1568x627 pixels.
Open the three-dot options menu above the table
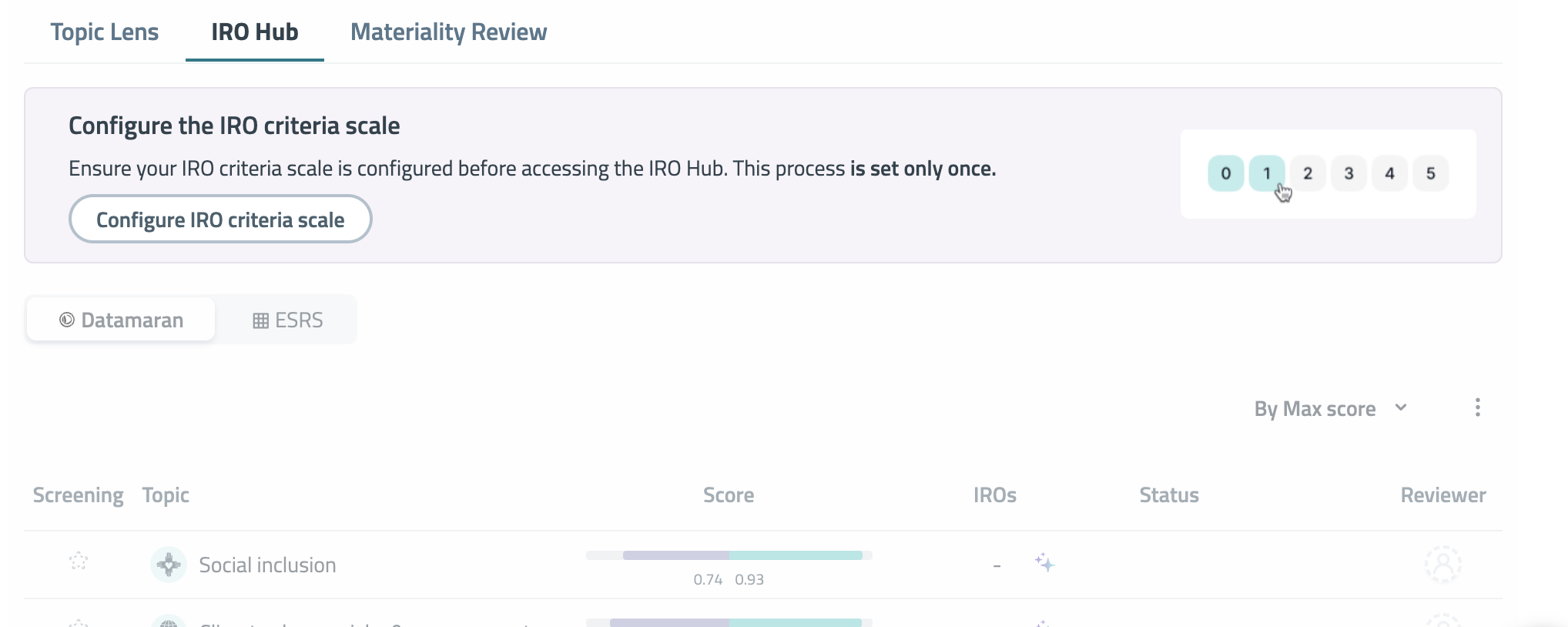tap(1478, 407)
